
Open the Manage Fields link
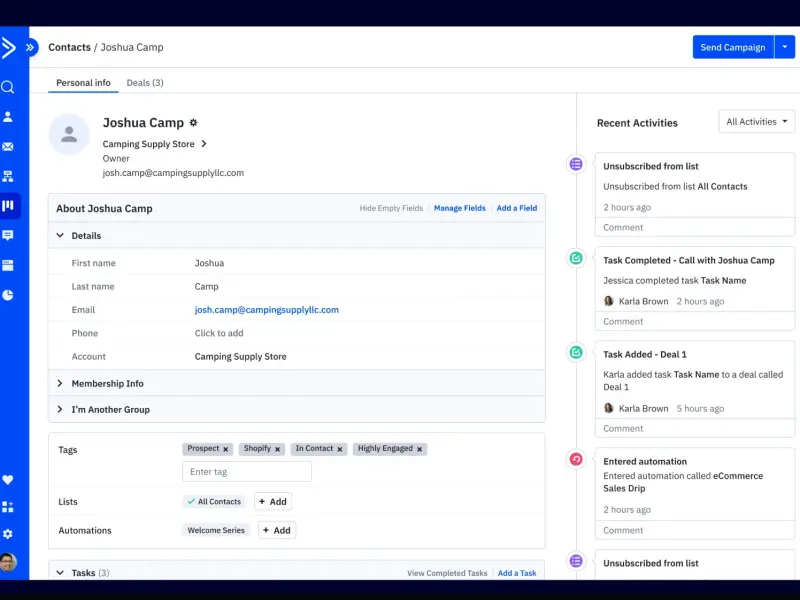460,208
